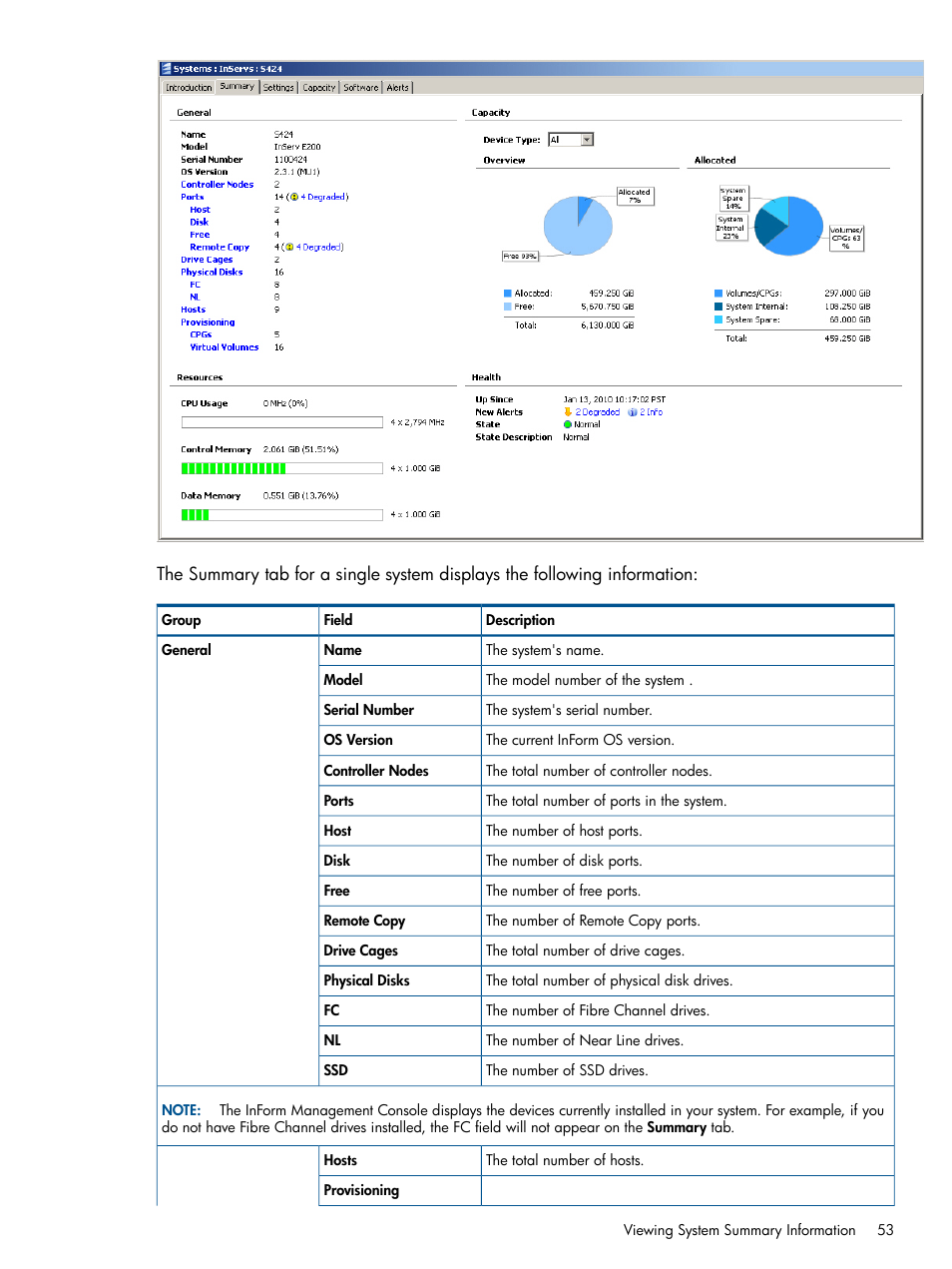
Task: Click the 'Allocated 7%' pie label
Action: (x=636, y=197)
